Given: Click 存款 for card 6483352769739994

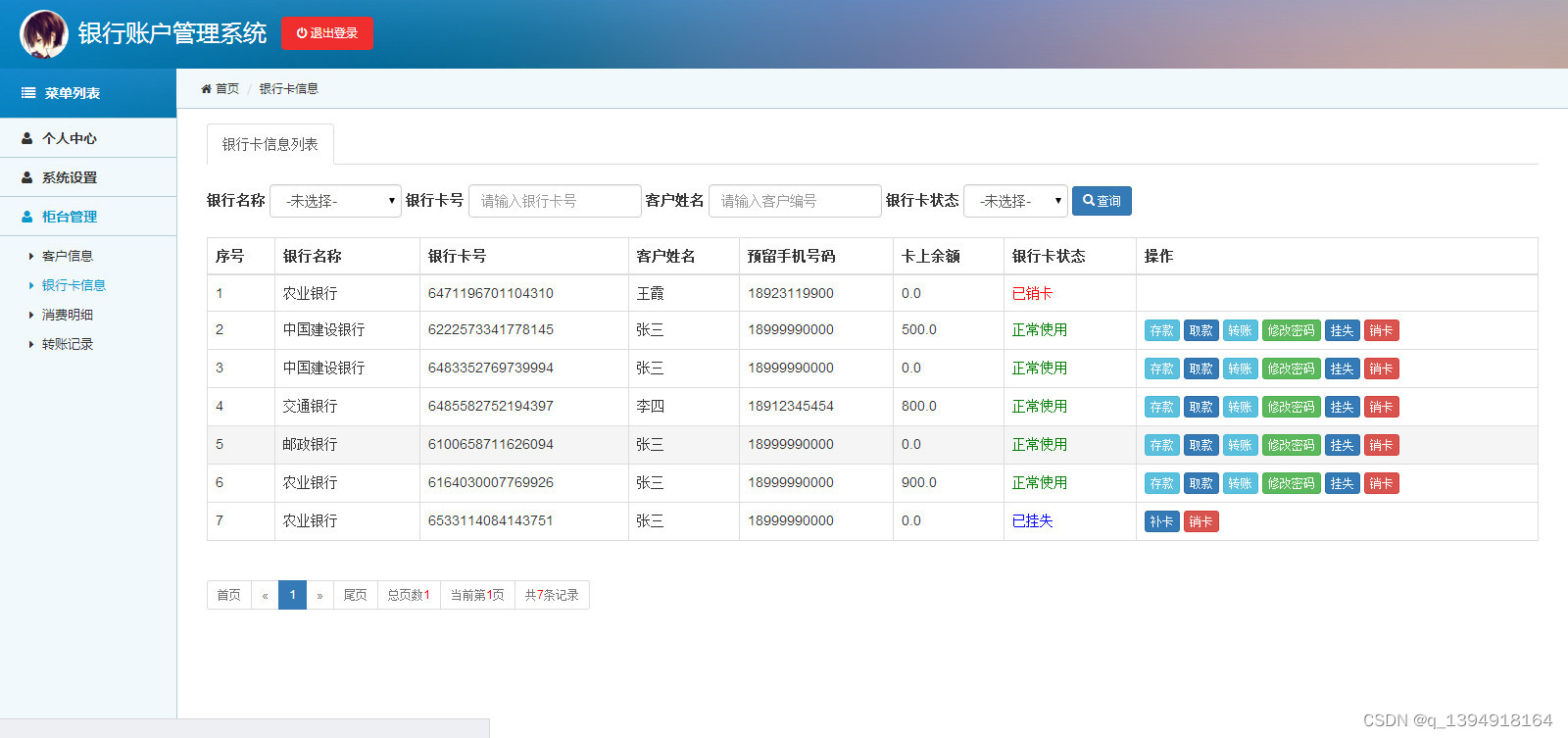Looking at the screenshot, I should [x=1162, y=369].
